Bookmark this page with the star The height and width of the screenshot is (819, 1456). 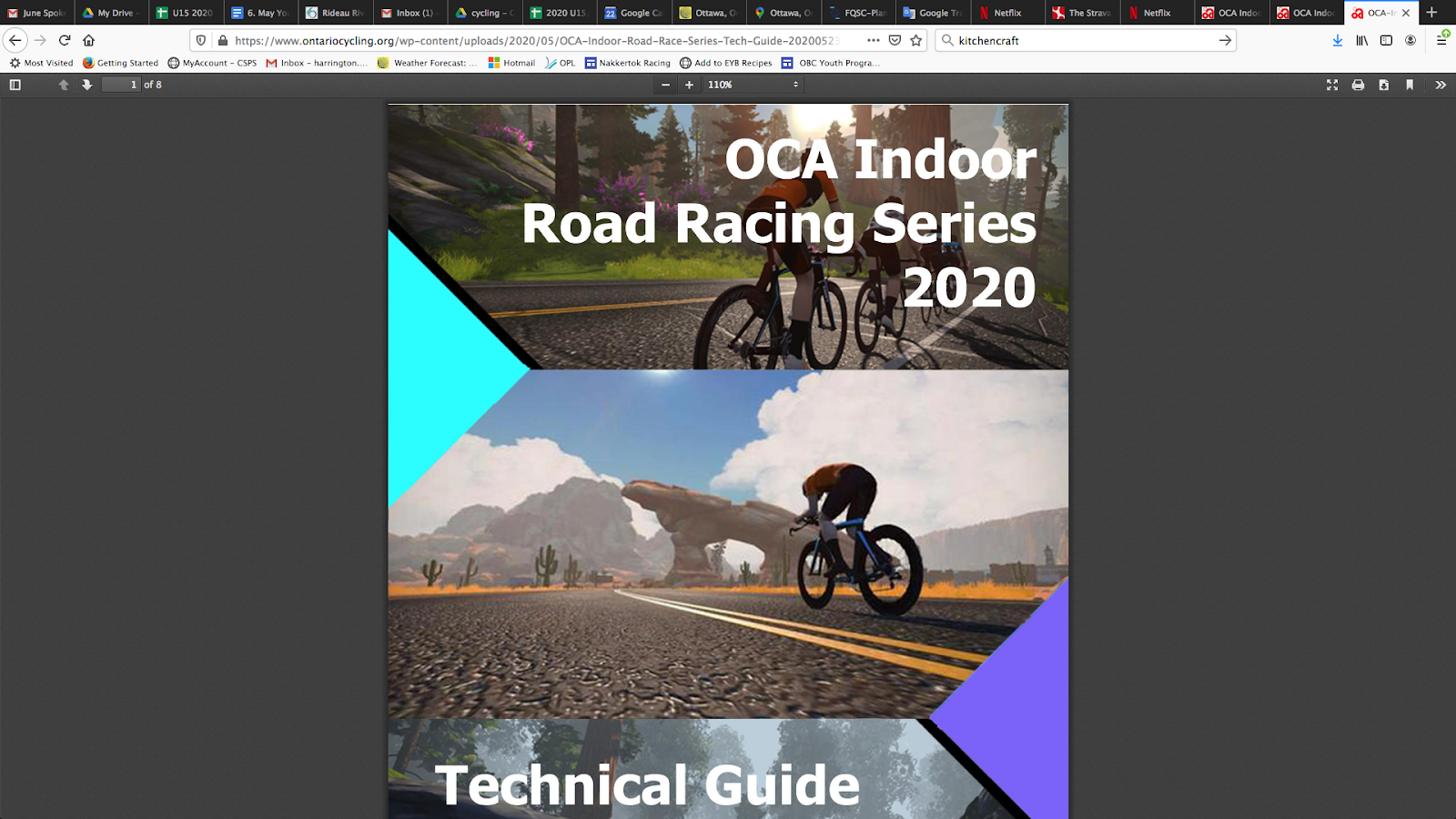click(x=916, y=40)
